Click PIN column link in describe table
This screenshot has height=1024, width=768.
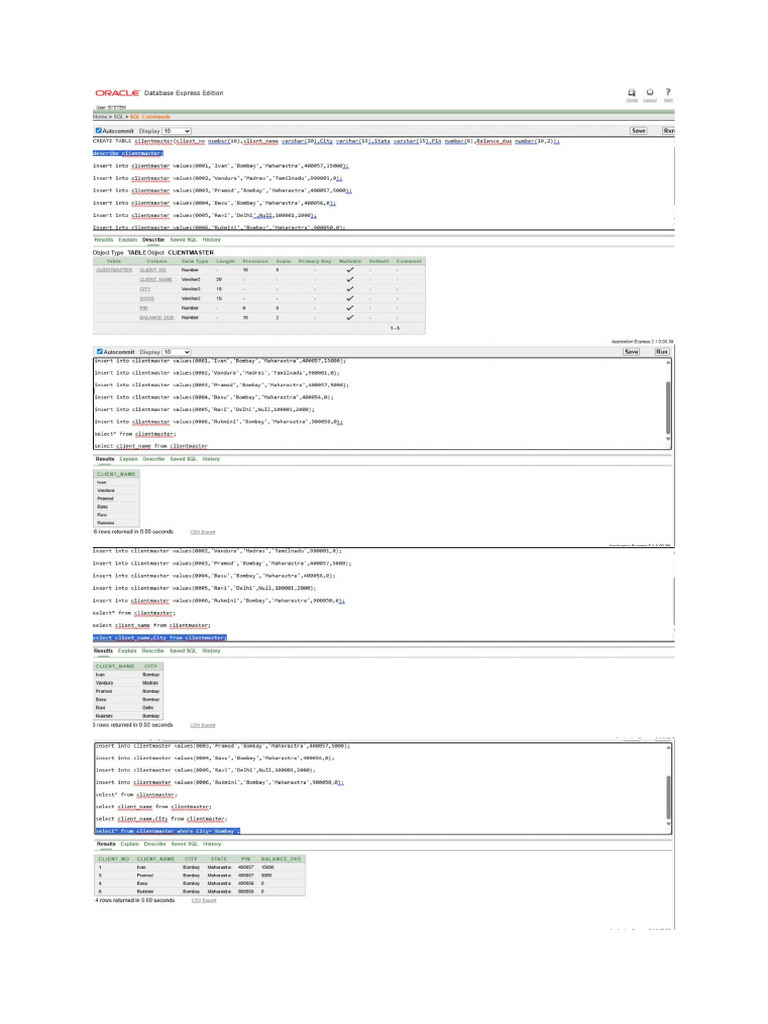144,308
